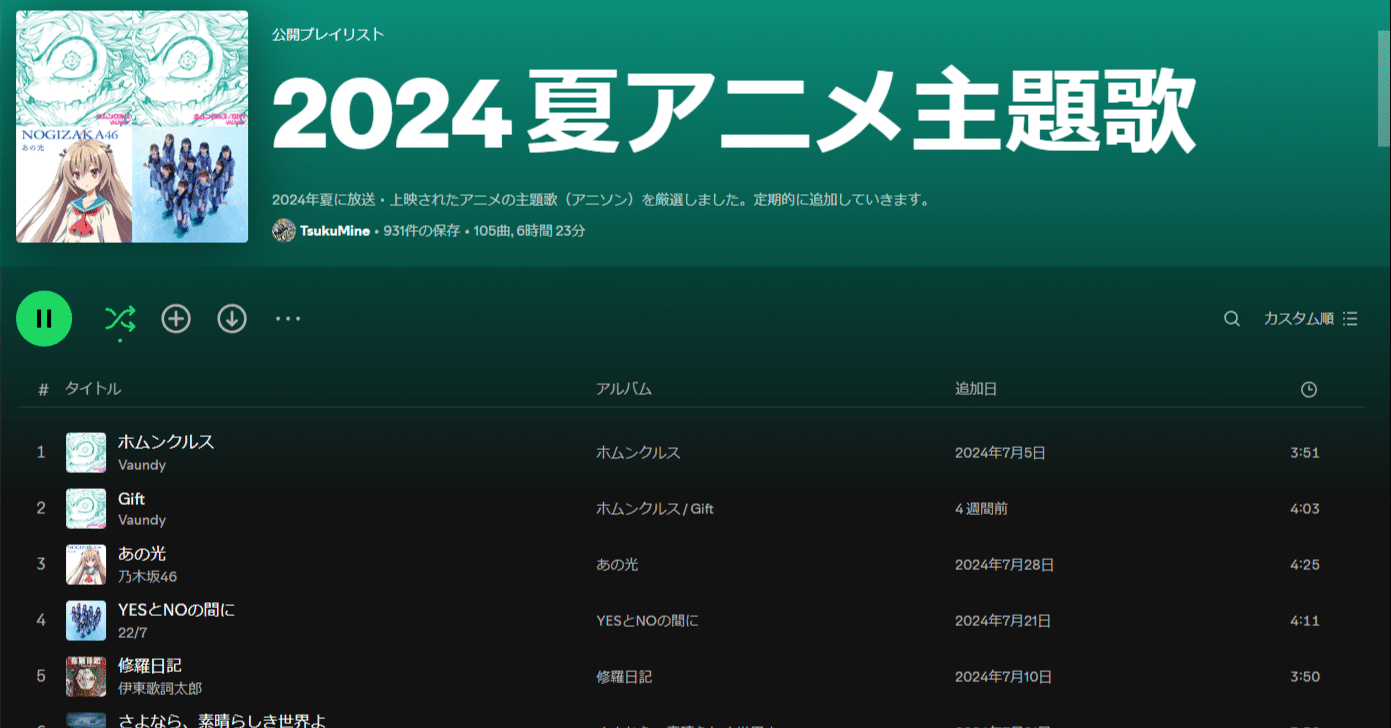Click the あの光 track artwork thumbnail
Viewport: 1391px width, 728px height.
point(86,564)
